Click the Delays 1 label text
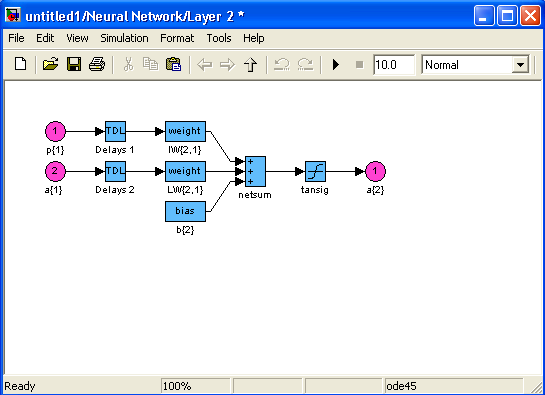 115,150
